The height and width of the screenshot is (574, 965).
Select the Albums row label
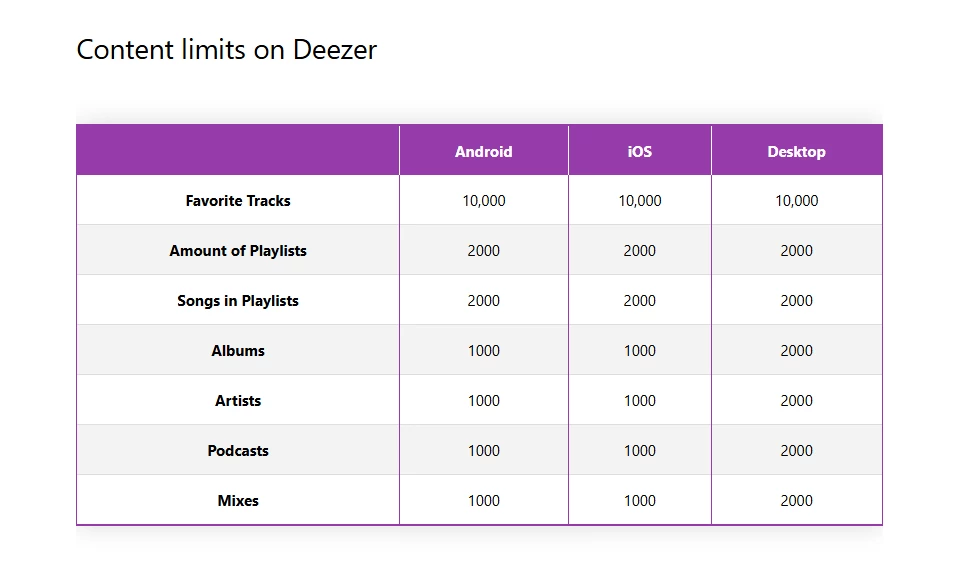(x=238, y=351)
